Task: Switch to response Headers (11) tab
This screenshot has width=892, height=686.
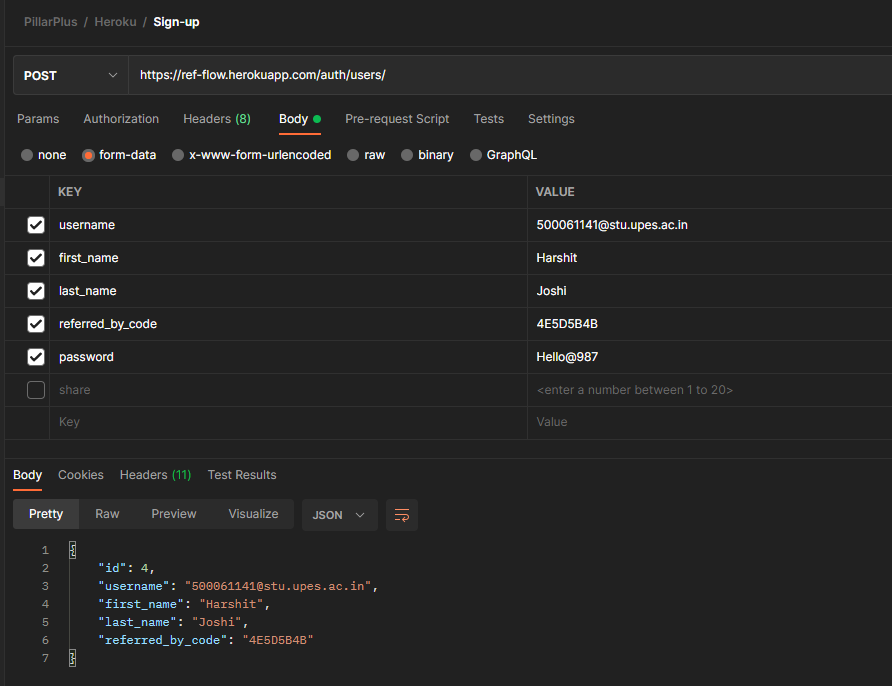Action: 155,475
